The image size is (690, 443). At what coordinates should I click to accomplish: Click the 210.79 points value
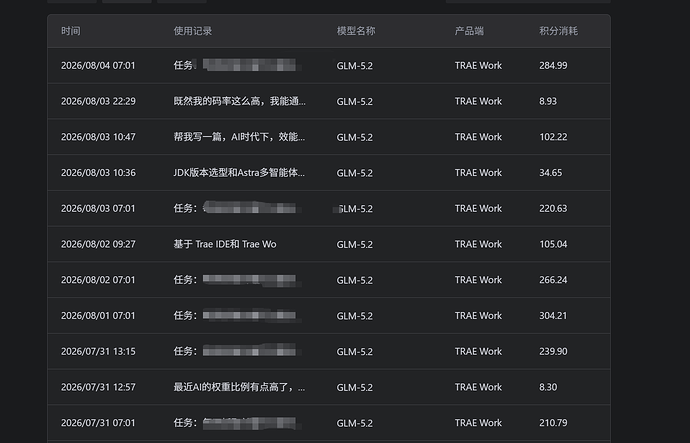click(x=553, y=423)
